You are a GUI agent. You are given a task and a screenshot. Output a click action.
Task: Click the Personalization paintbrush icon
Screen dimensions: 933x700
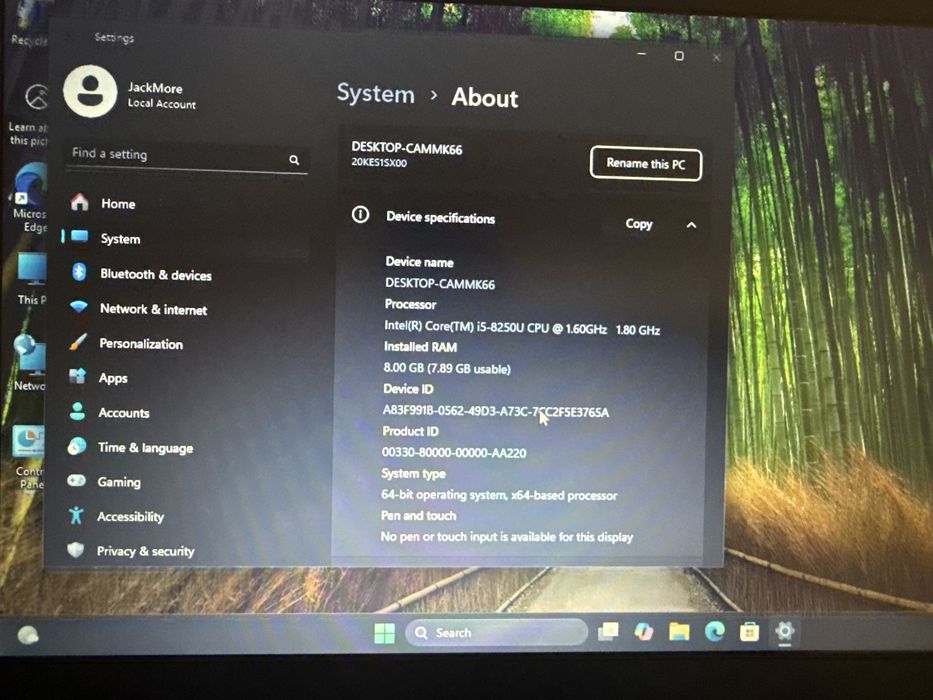coord(78,342)
